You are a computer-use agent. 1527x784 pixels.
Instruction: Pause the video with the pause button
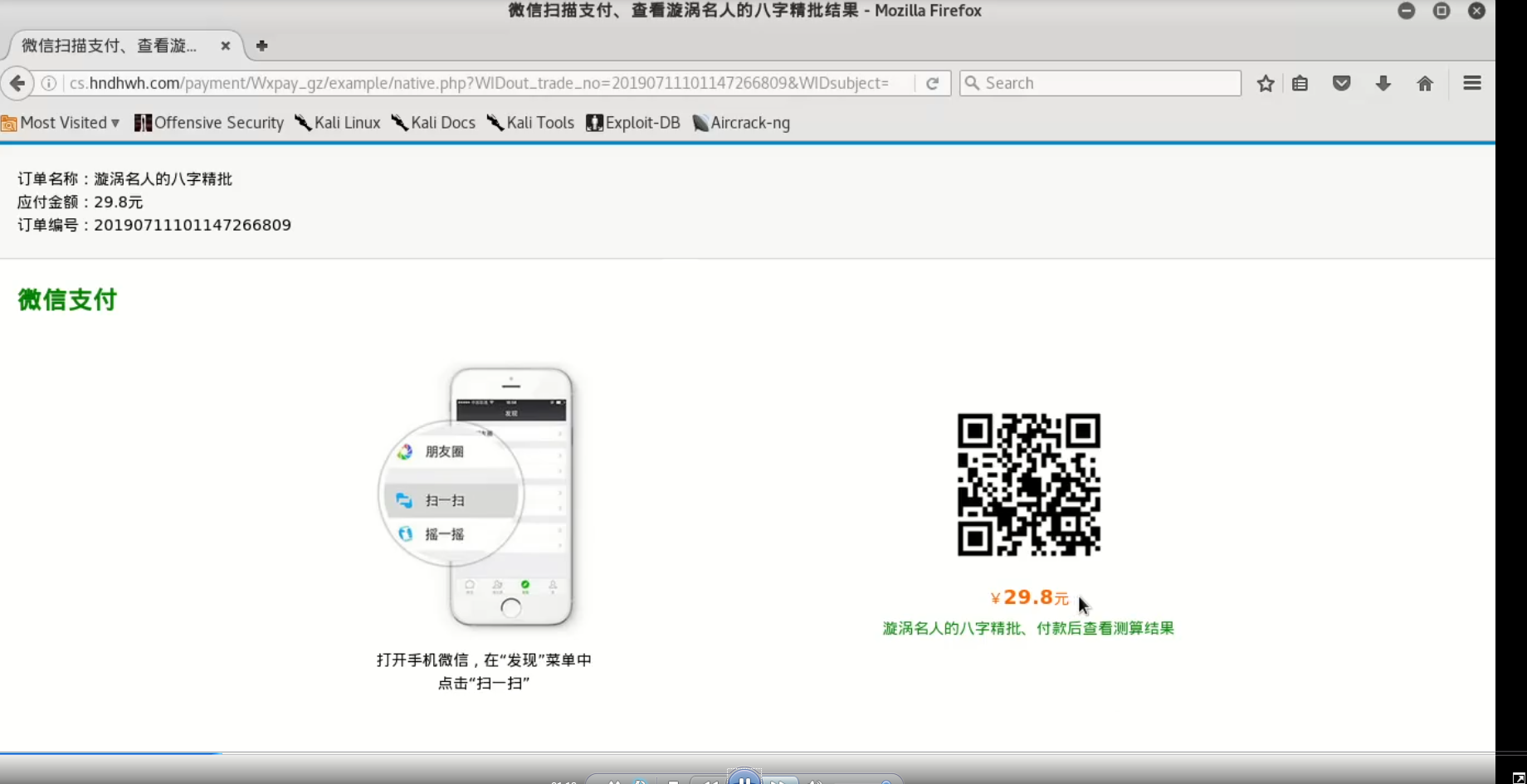point(744,778)
